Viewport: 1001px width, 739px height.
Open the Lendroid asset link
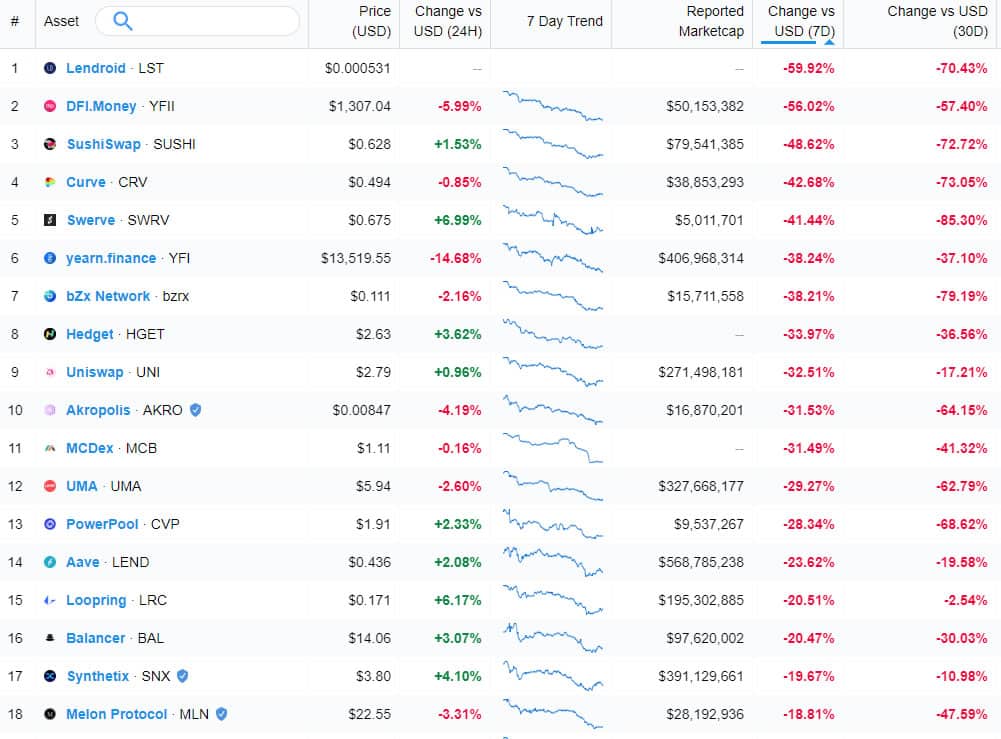pos(96,68)
